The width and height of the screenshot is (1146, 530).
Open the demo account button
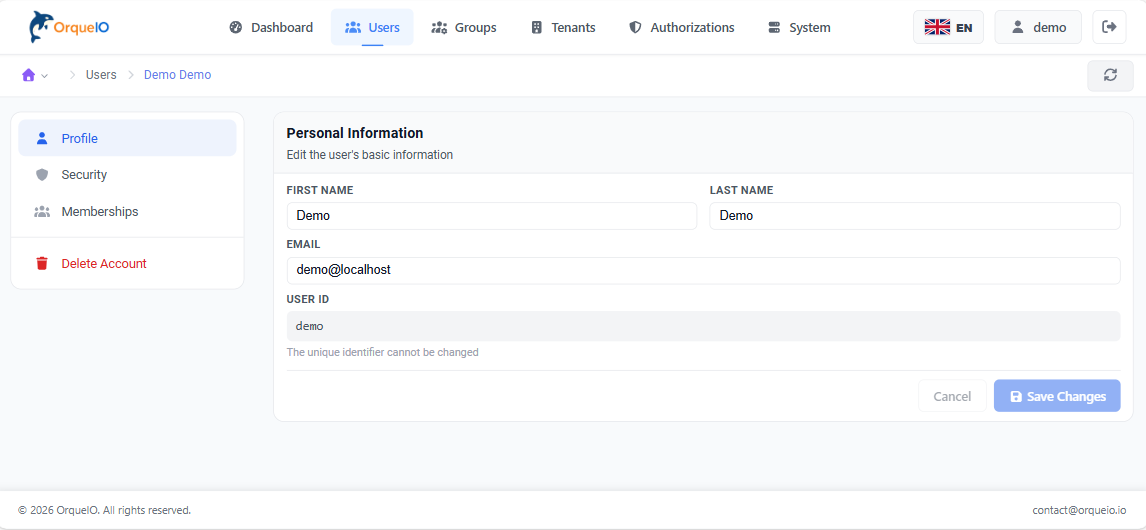[x=1038, y=27]
